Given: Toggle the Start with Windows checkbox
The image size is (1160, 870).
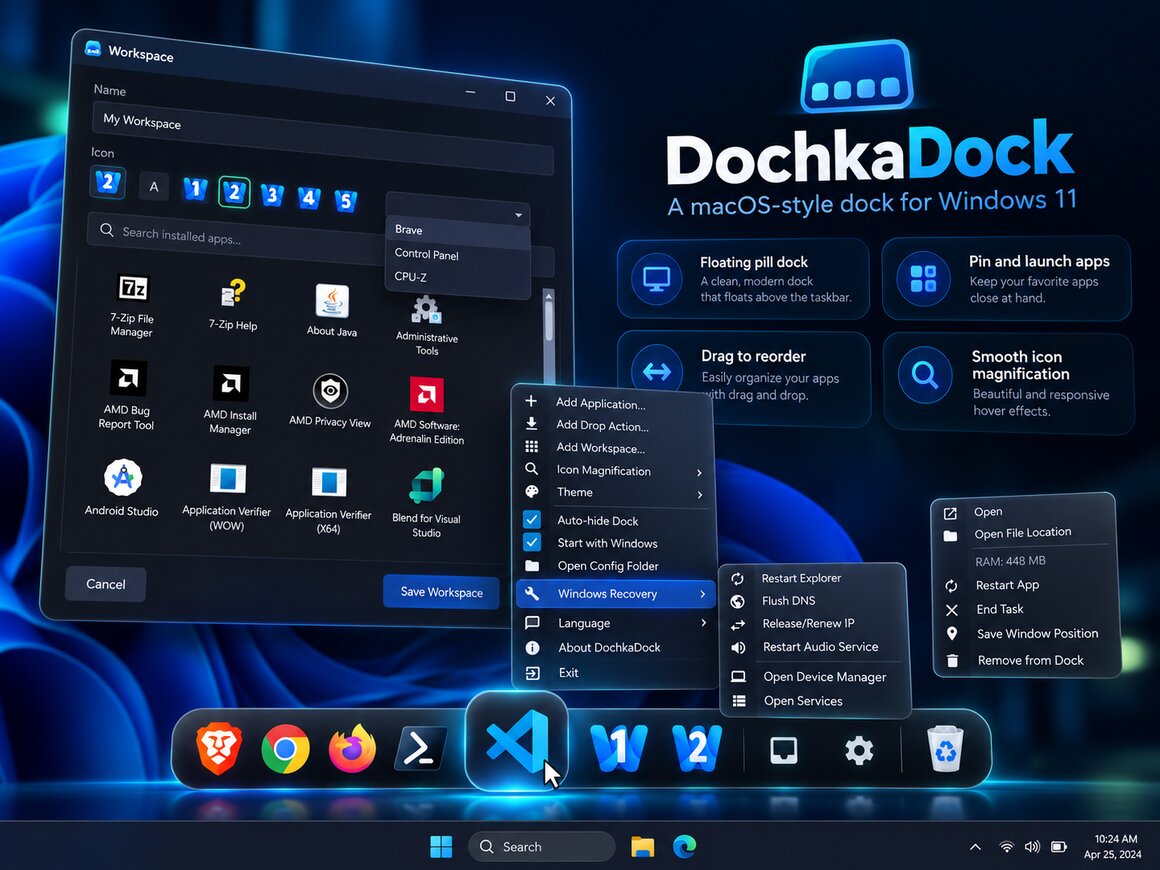Looking at the screenshot, I should pyautogui.click(x=532, y=542).
